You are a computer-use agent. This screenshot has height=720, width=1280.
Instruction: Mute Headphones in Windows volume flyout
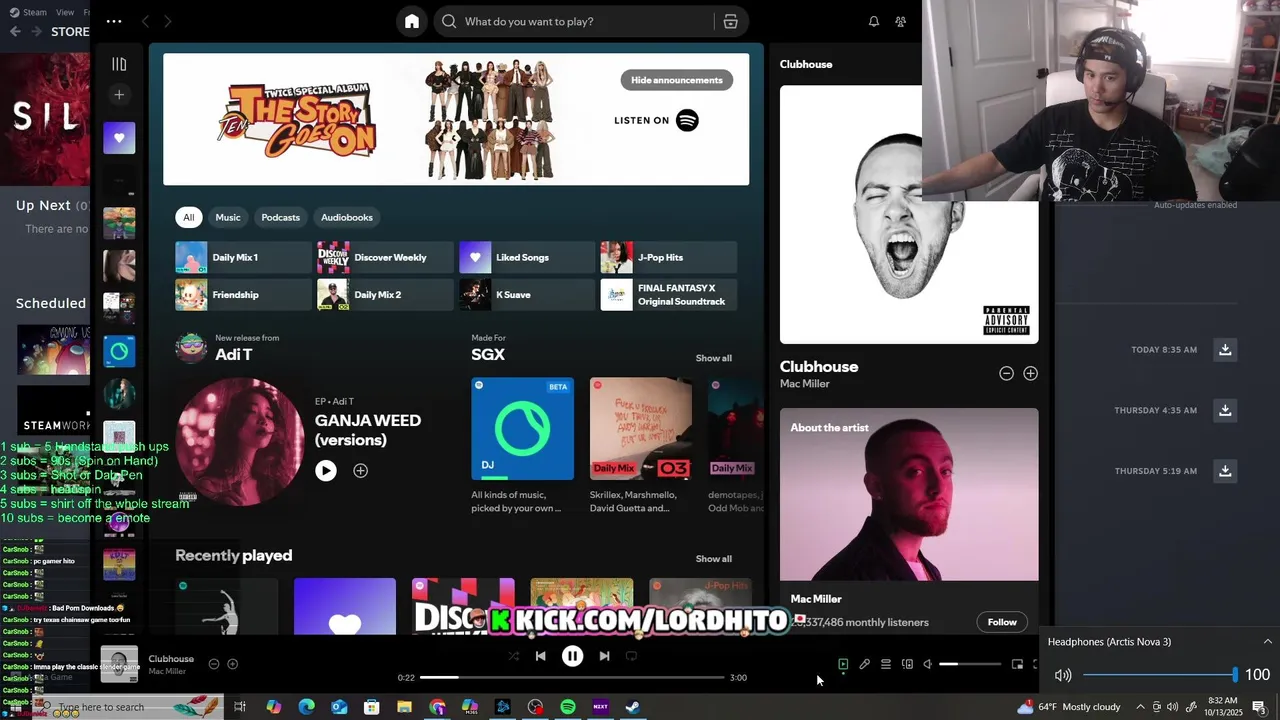coord(1063,675)
